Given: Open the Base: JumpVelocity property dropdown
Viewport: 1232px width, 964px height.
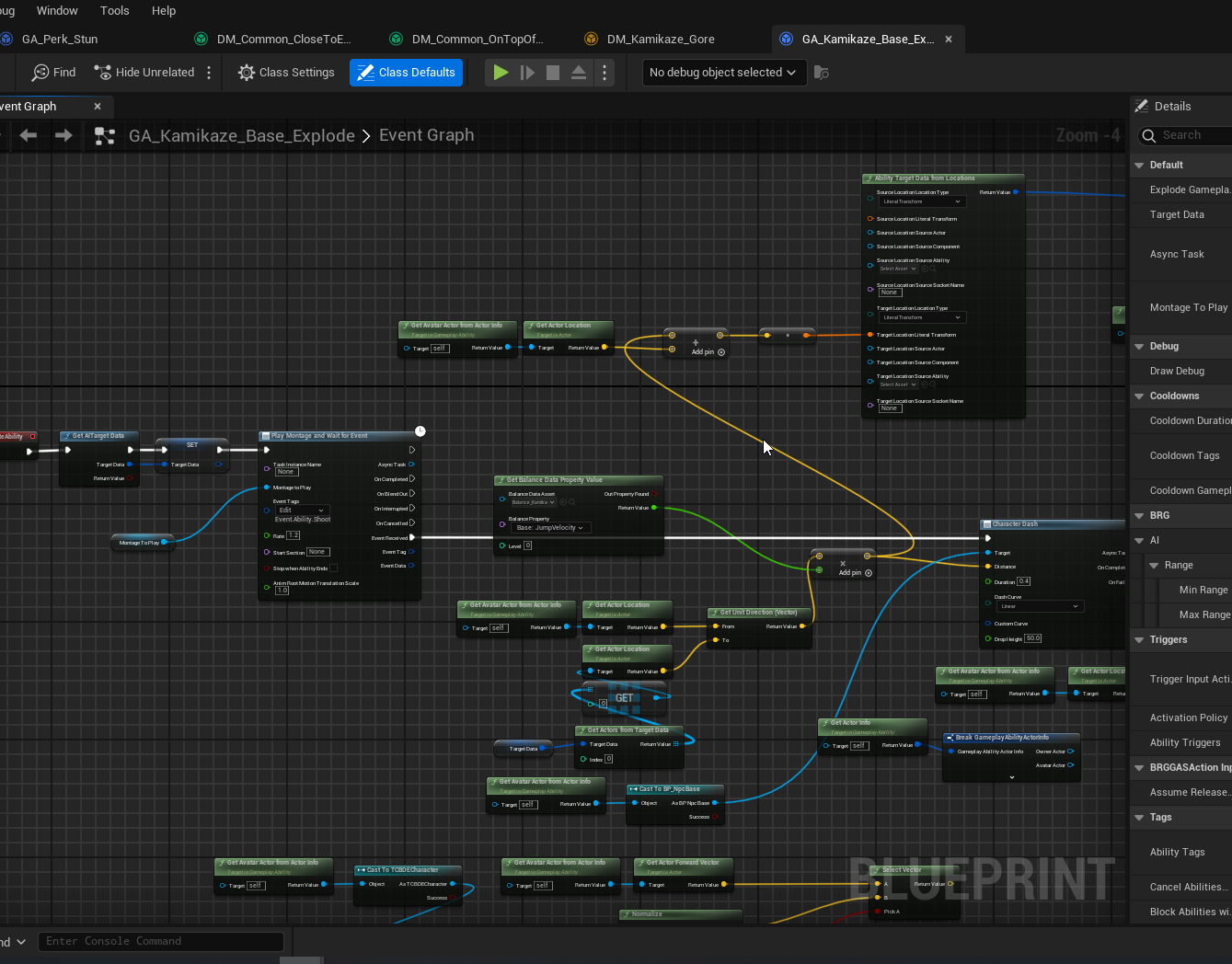Looking at the screenshot, I should (550, 528).
